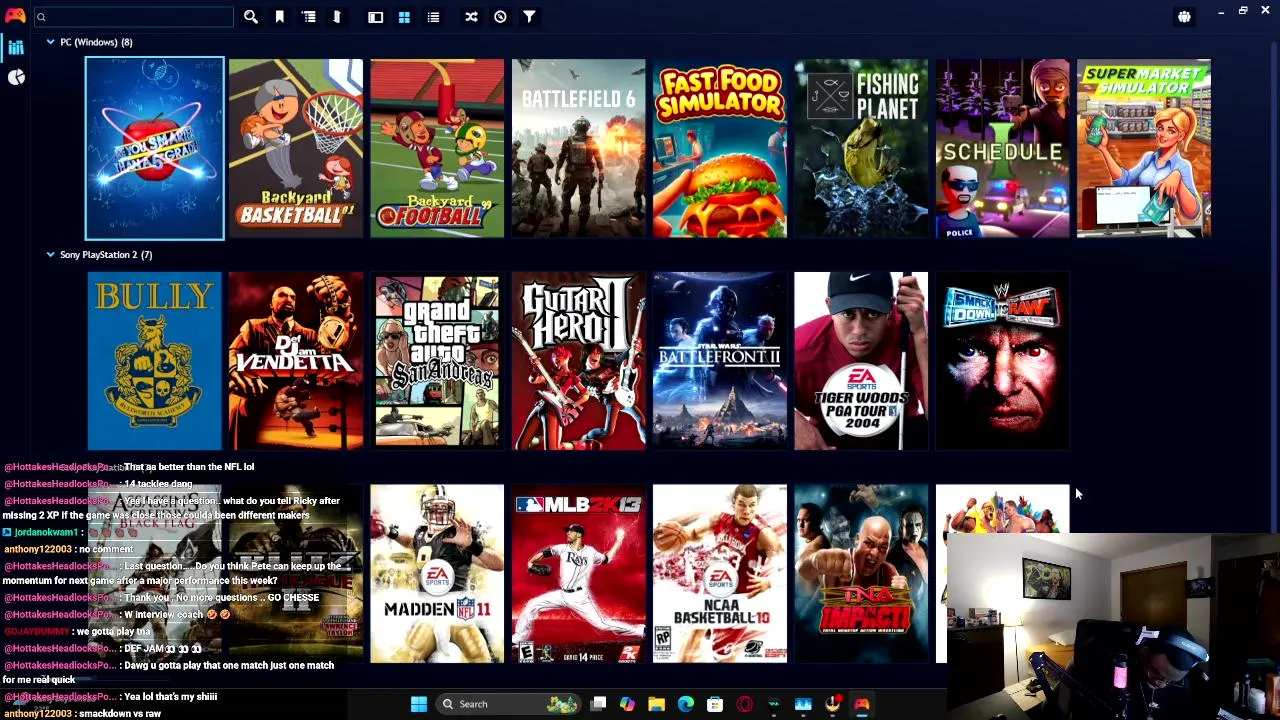This screenshot has width=1280, height=720.
Task: Select Guitar Hero II cover
Action: [579, 361]
